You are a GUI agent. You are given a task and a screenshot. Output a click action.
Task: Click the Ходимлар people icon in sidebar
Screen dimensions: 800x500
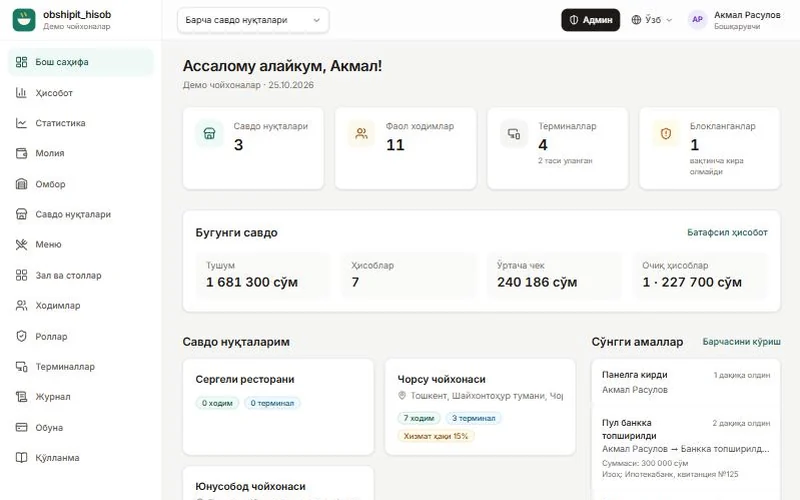click(x=21, y=306)
